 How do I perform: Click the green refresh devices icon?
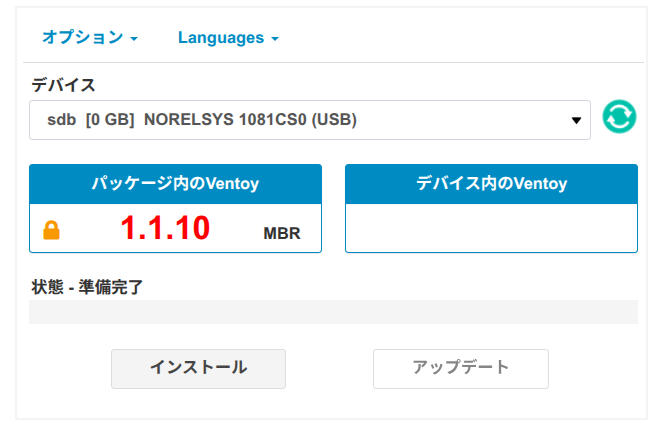(x=619, y=118)
